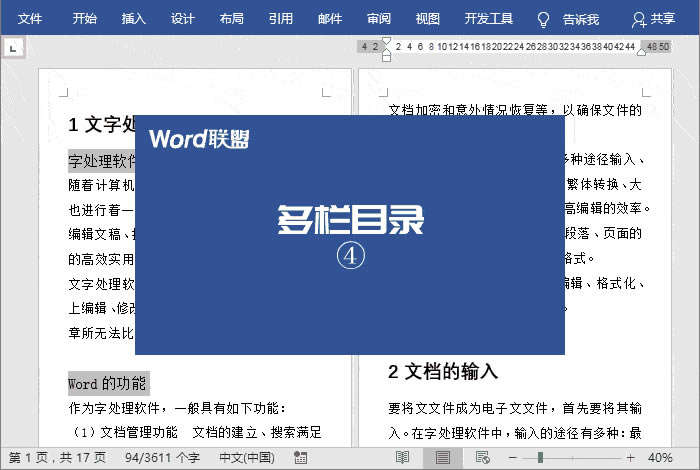The height and width of the screenshot is (470, 700).
Task: Open zoom dialog via 40% level
Action: (x=660, y=458)
